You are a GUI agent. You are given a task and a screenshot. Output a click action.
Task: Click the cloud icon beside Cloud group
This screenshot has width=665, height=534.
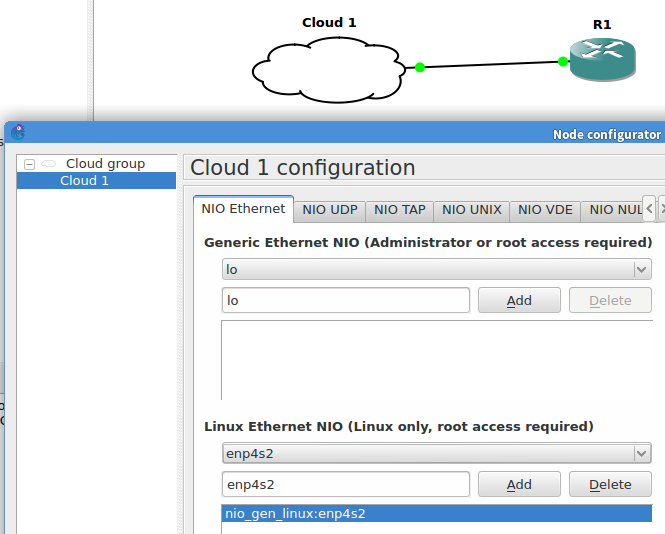(49, 164)
